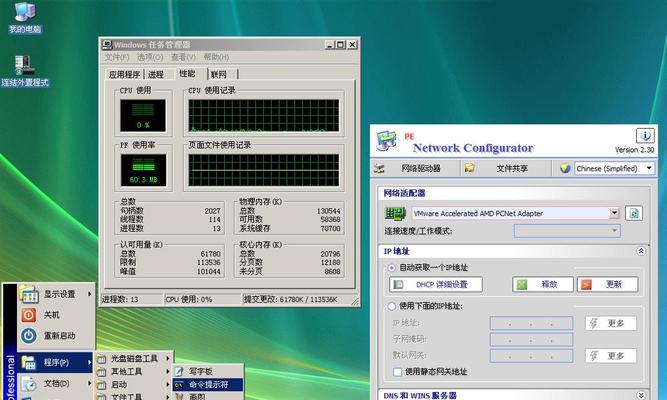Click the 网络驱动器 network drive icon
667x400 pixels.
(x=379, y=169)
